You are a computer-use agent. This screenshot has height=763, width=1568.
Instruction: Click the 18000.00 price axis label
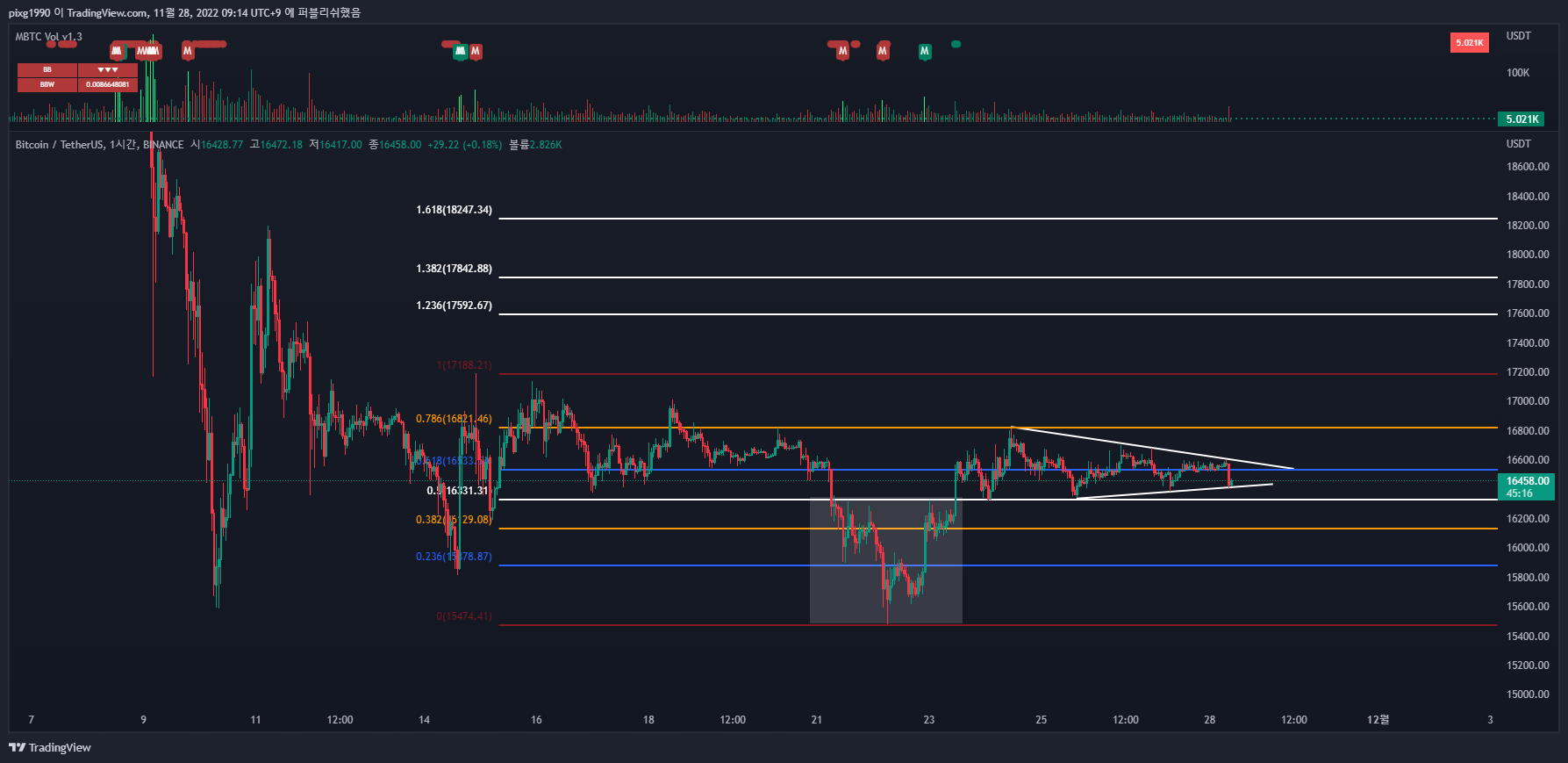tap(1528, 255)
